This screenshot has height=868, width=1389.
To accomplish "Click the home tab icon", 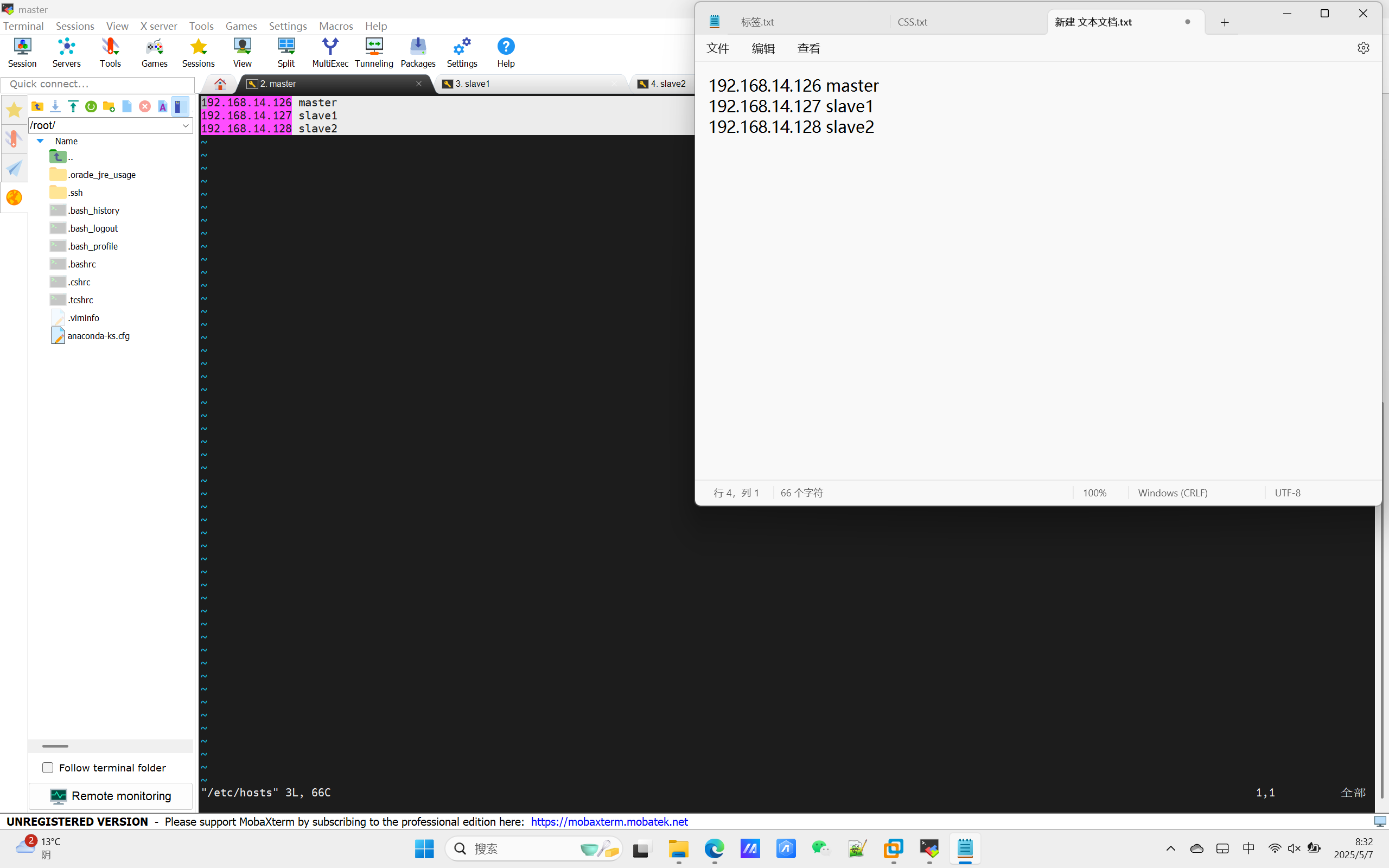I will [x=220, y=85].
